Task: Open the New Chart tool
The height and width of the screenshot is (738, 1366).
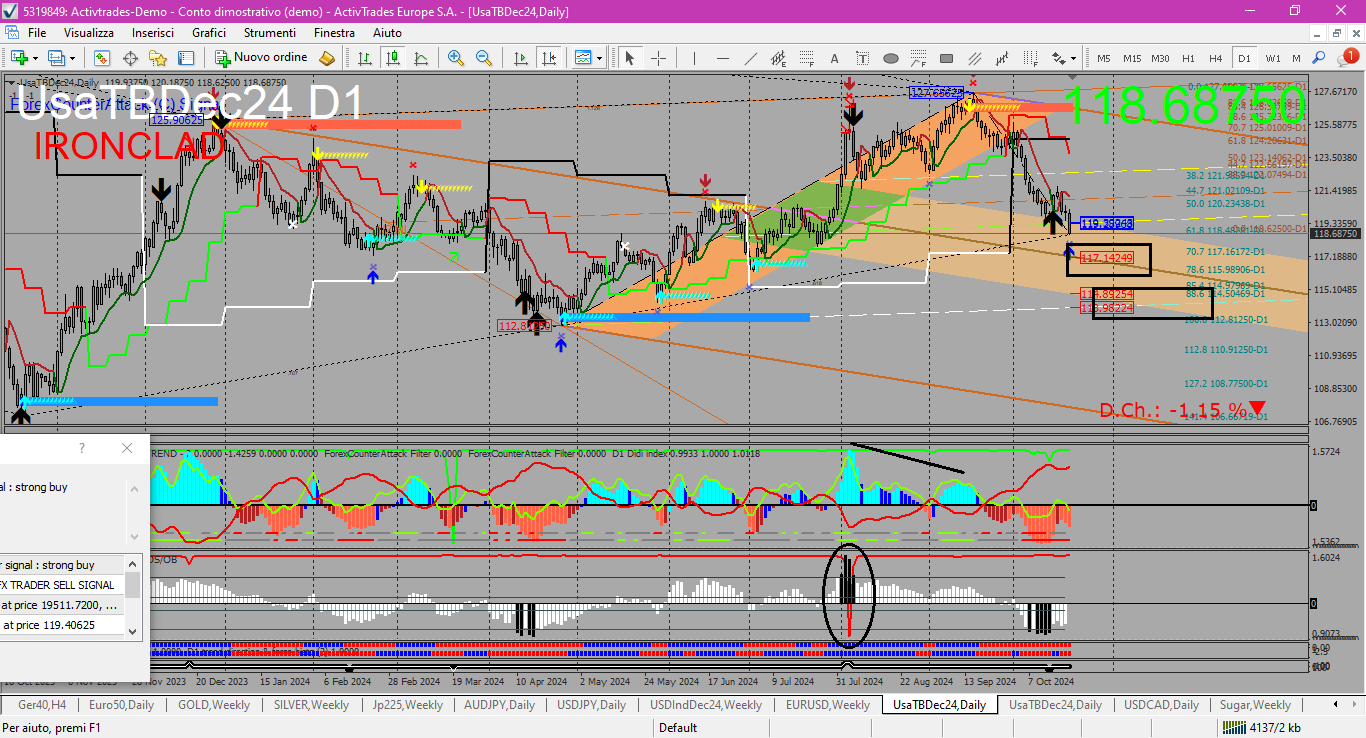Action: click(19, 58)
